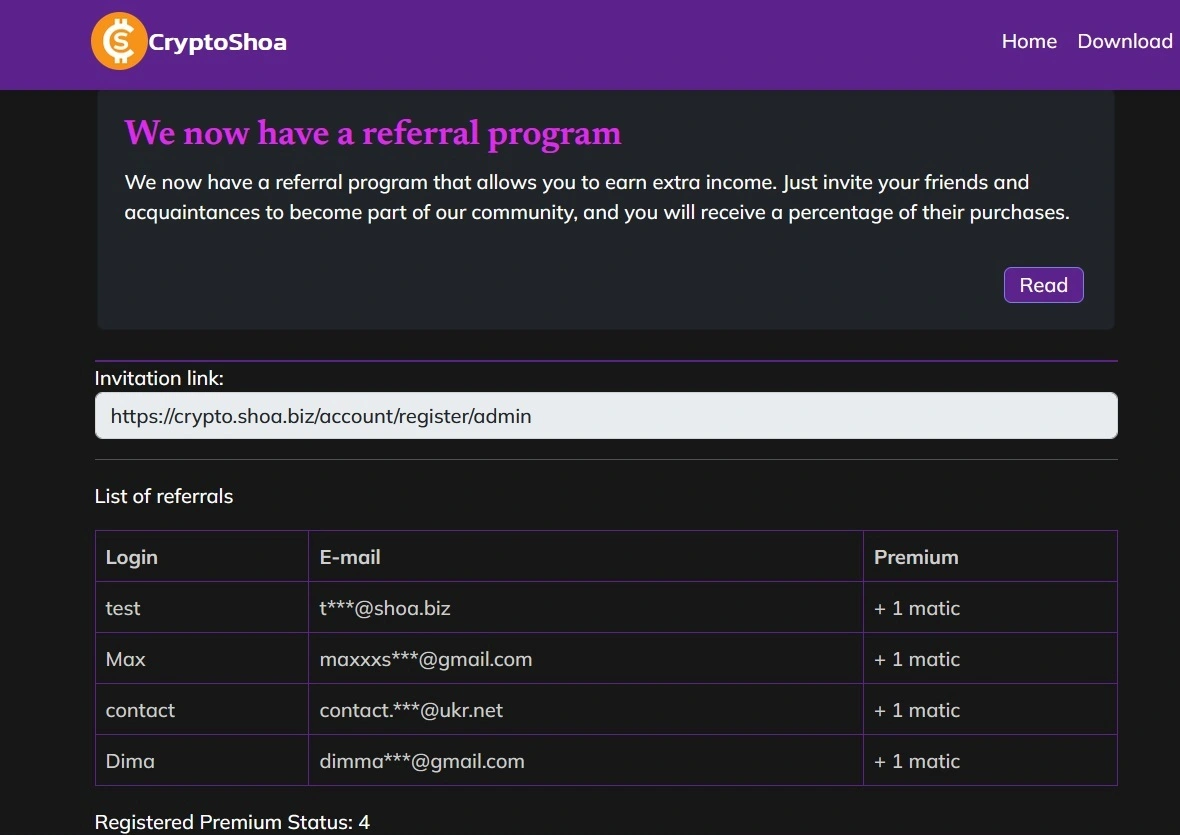
Task: Click the CryptoShoa brand name text
Action: click(x=217, y=42)
